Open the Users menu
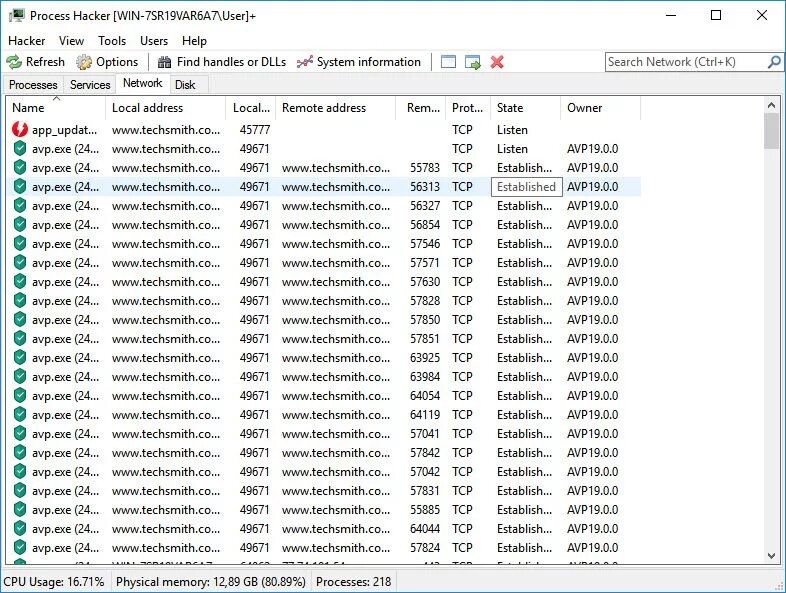 click(x=154, y=41)
